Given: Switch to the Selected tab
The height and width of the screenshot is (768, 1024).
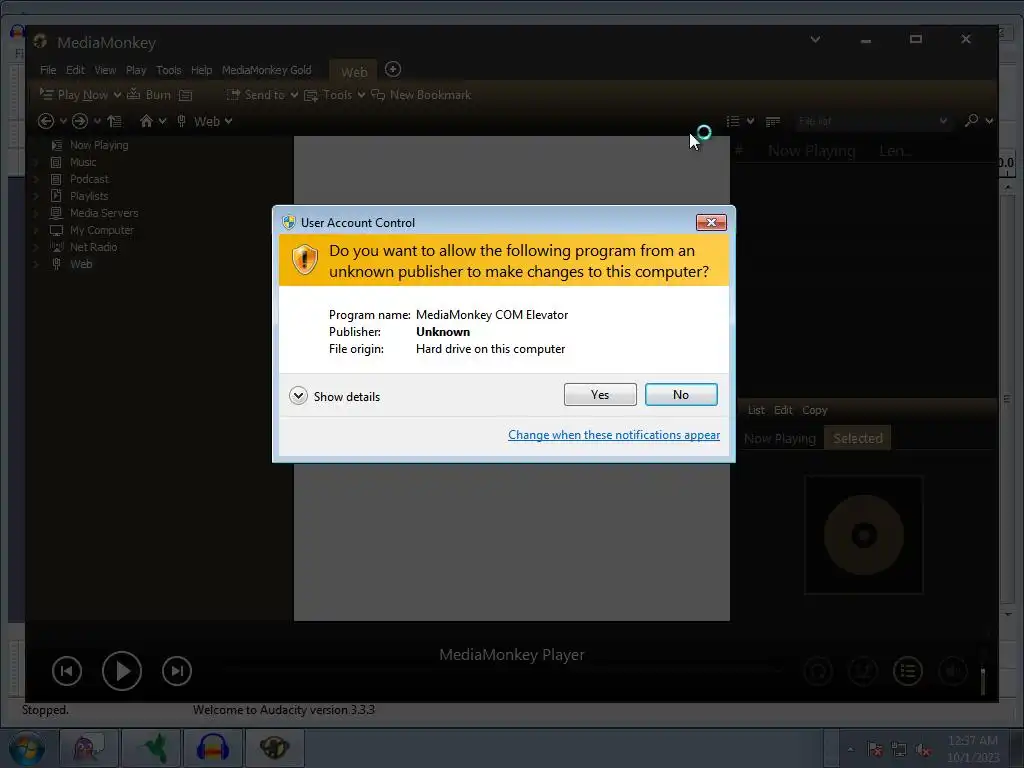Looking at the screenshot, I should tap(857, 438).
